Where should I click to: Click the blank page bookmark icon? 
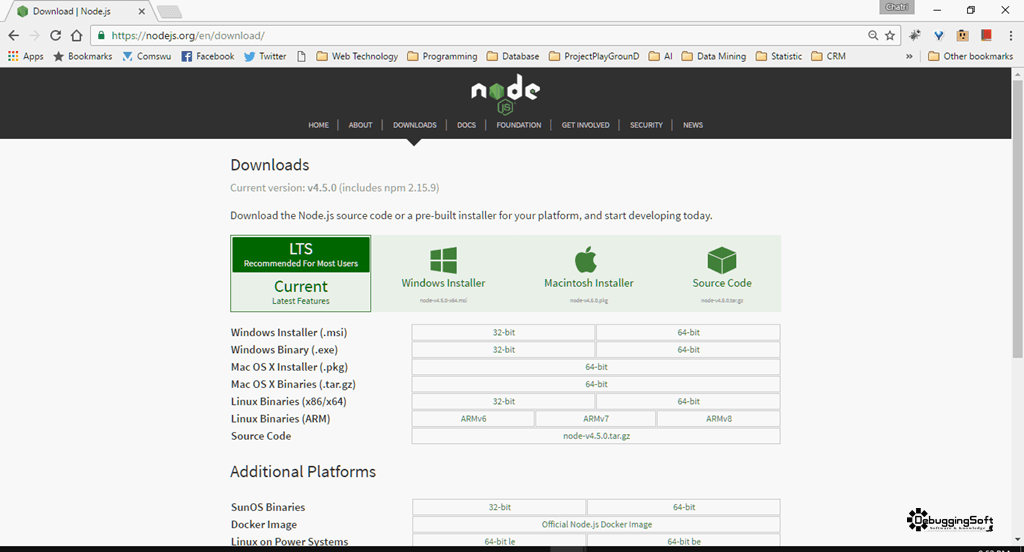301,56
